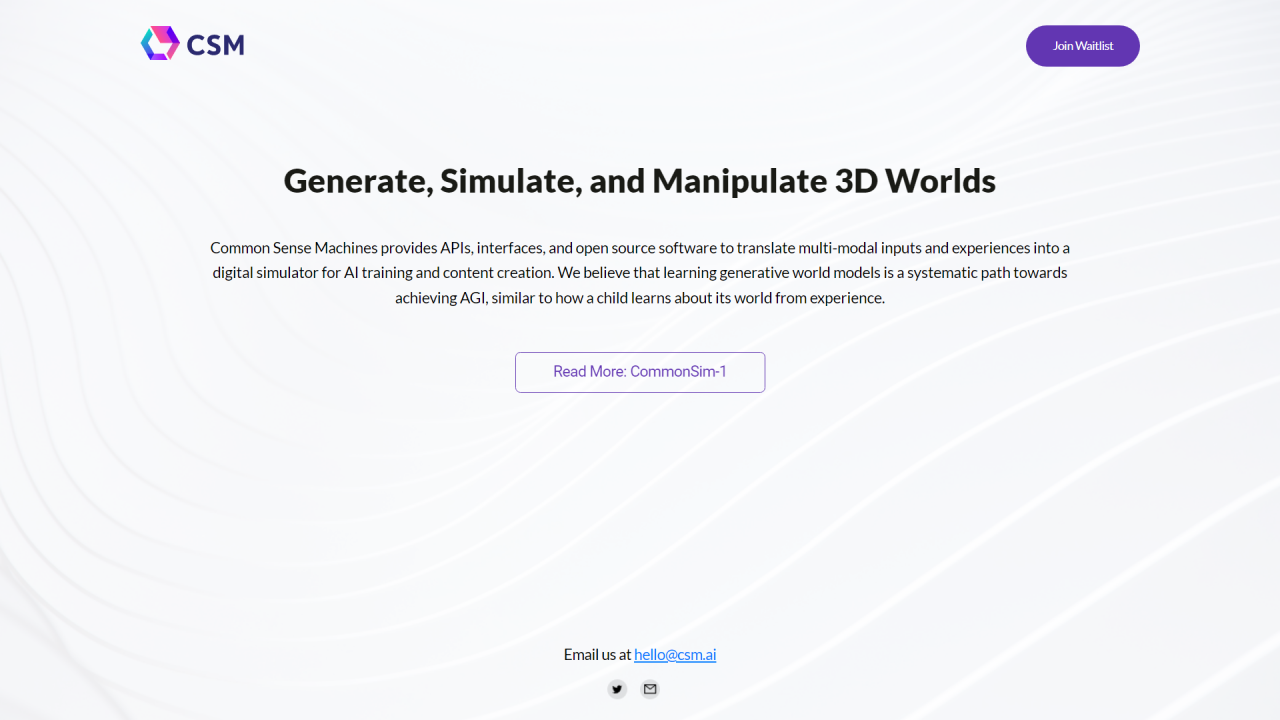This screenshot has width=1280, height=720.
Task: Click "Common Sense Machines" in the paragraph
Action: [x=293, y=248]
